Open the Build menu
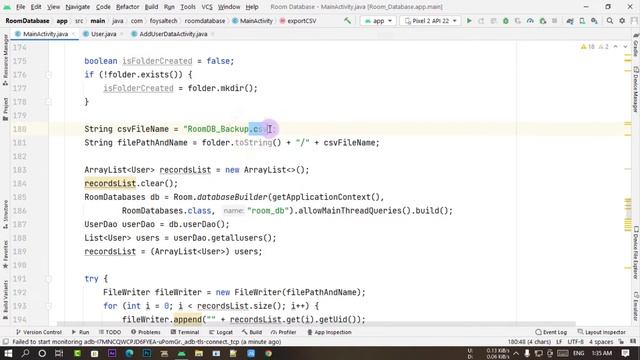The height and width of the screenshot is (360, 640). (151, 7)
